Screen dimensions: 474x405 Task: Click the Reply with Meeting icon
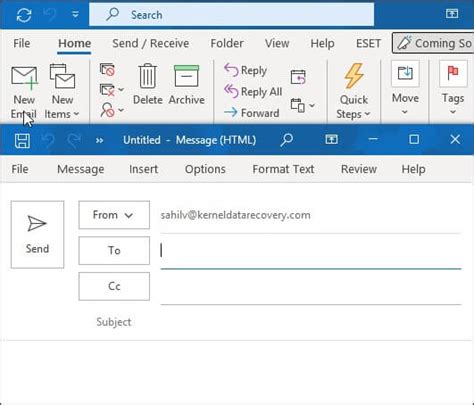point(298,77)
